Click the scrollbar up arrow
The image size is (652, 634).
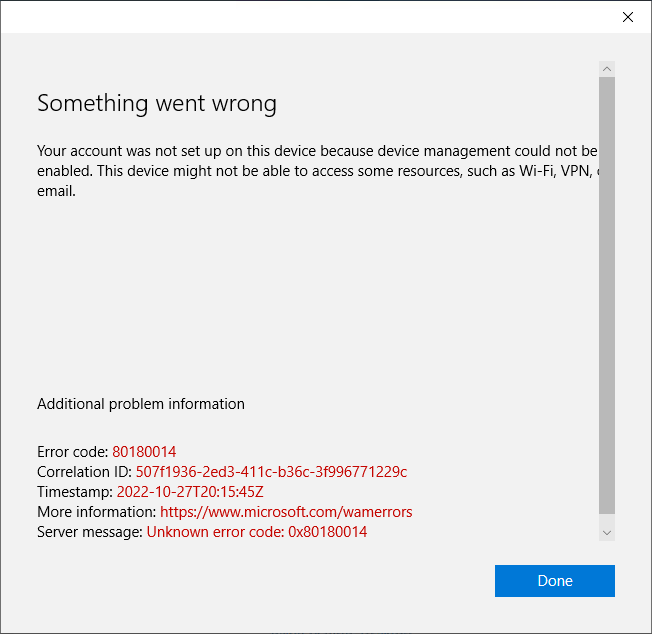(x=607, y=68)
